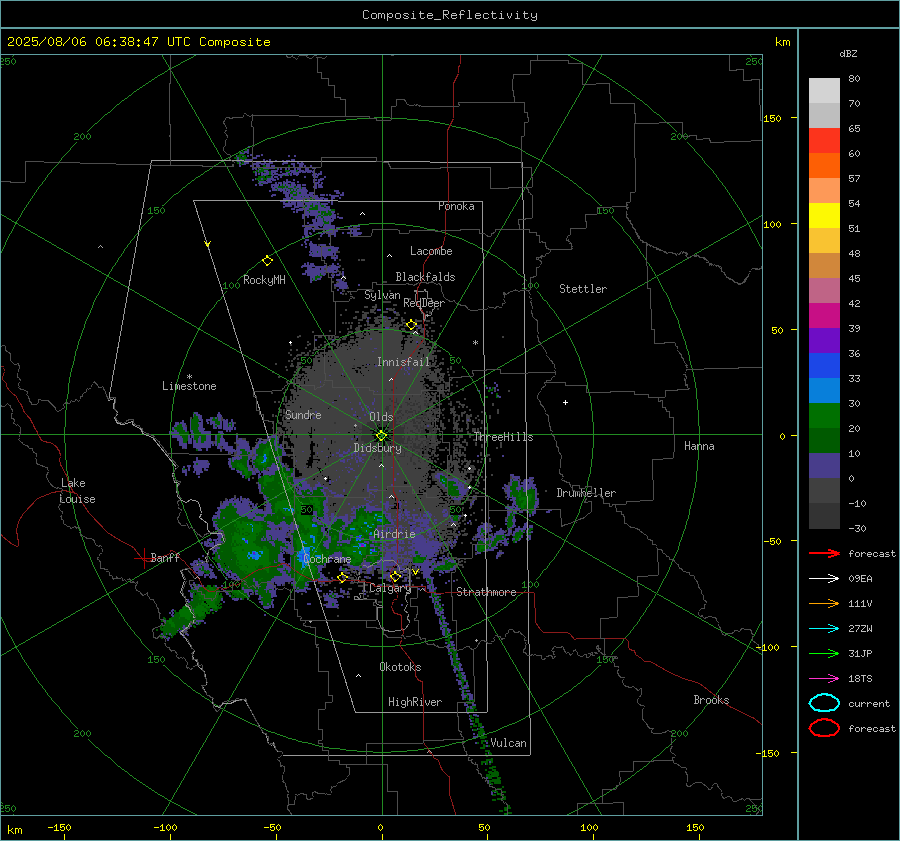Click the yellow 51-54 dBZ swatch
Image resolution: width=900 pixels, height=841 pixels.
(x=824, y=216)
